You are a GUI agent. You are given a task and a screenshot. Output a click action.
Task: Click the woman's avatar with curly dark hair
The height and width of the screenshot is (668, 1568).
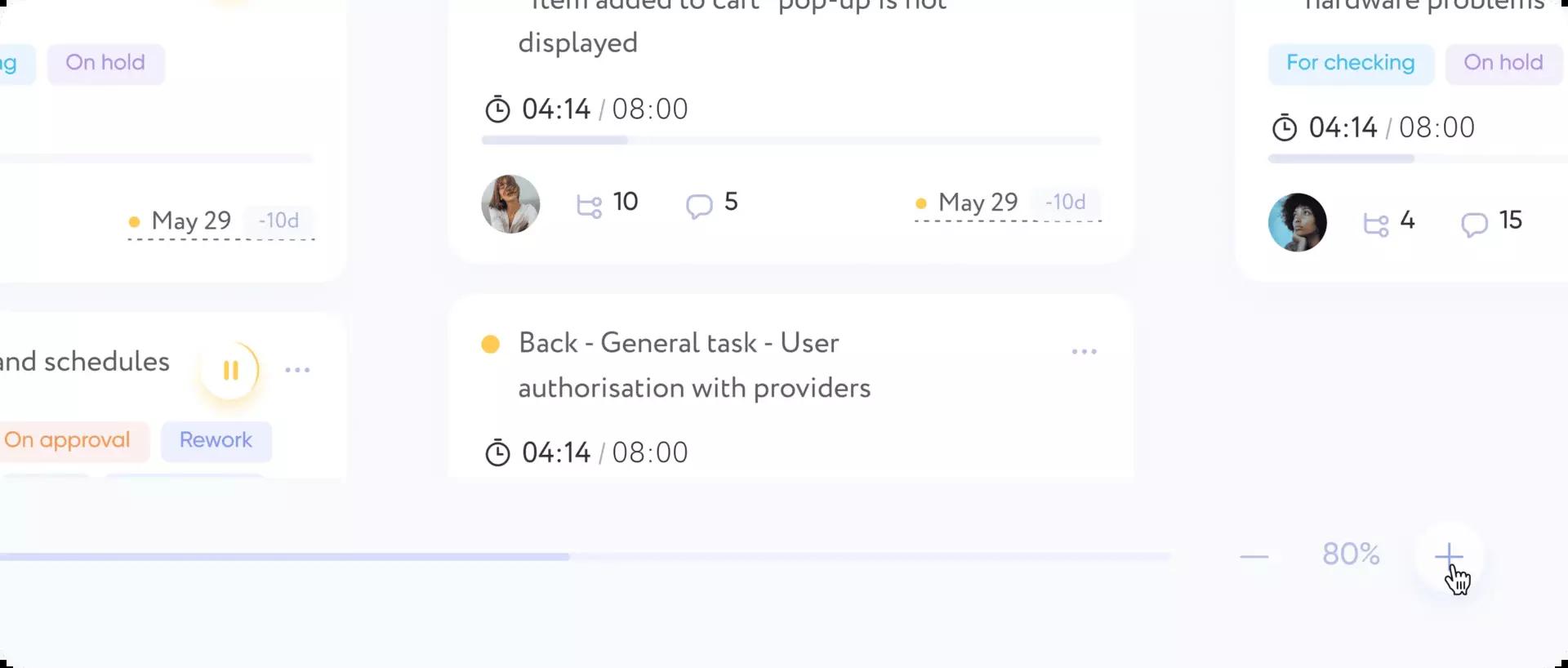point(1297,222)
